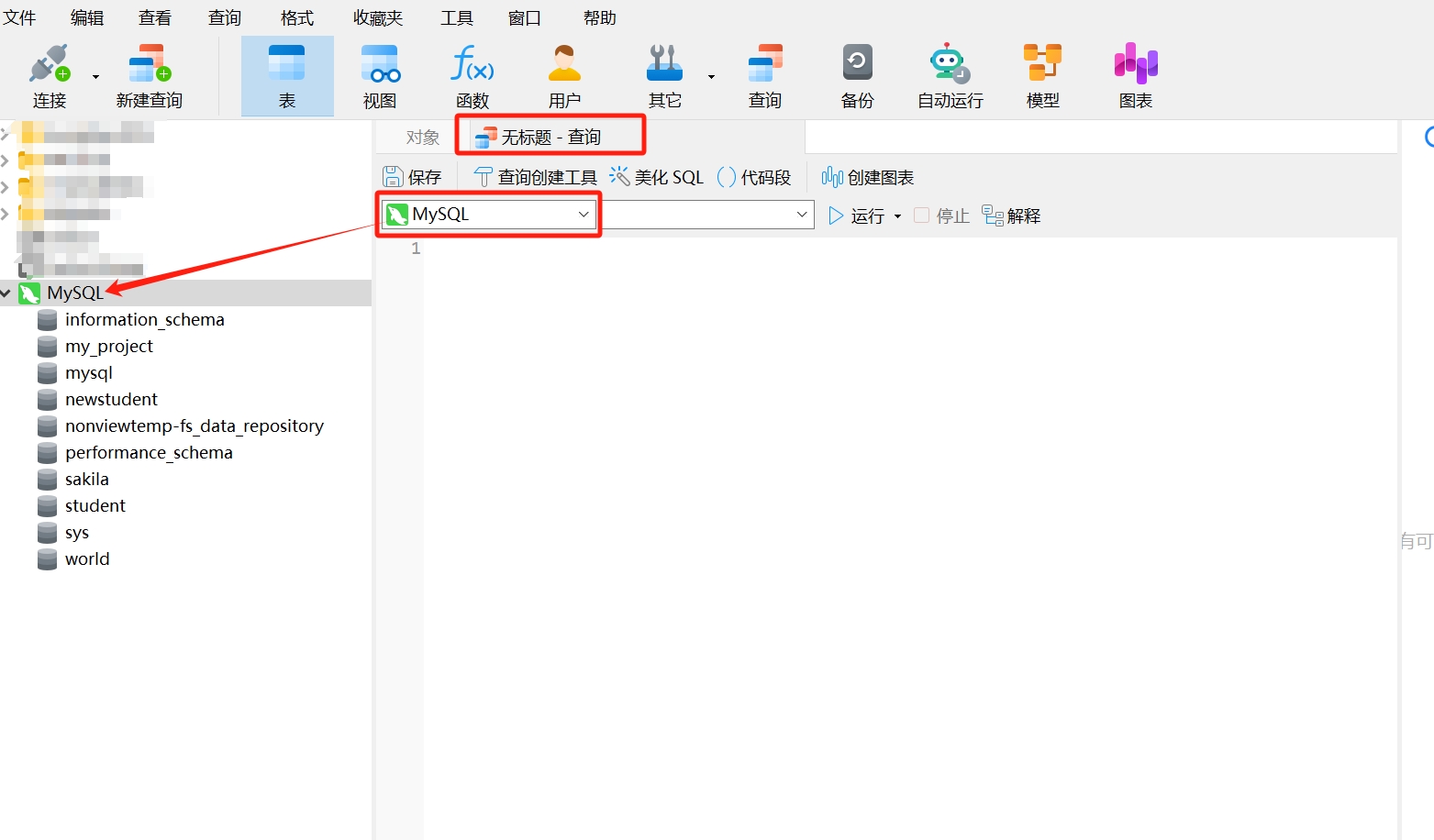The image size is (1434, 840).
Task: Select the sakila database
Action: click(86, 480)
